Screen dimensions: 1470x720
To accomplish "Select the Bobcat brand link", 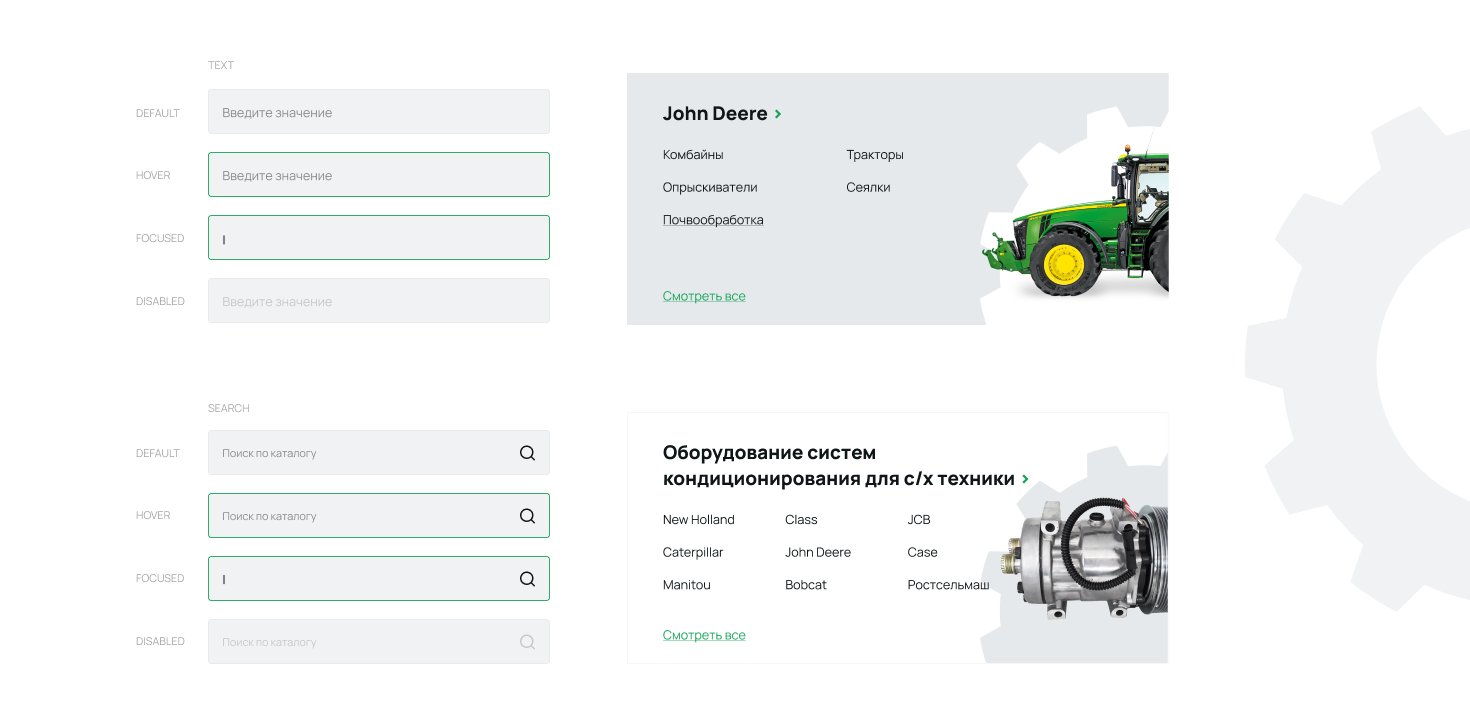I will coord(806,585).
